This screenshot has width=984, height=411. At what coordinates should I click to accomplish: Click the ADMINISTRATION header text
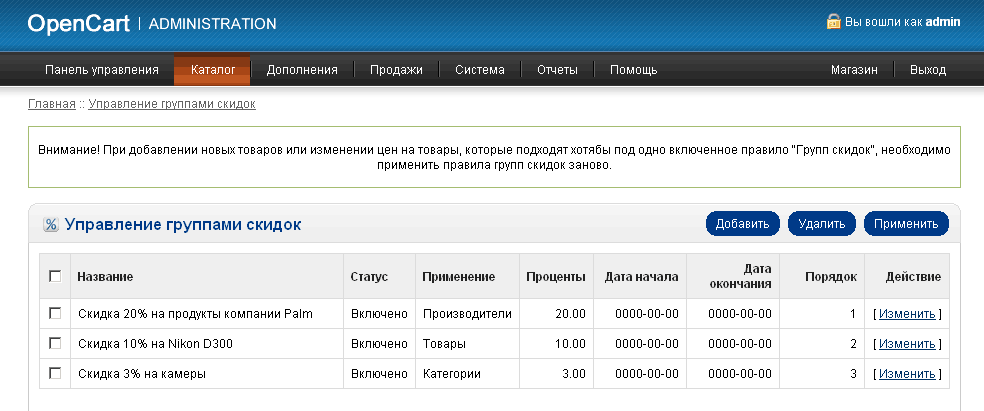(212, 24)
